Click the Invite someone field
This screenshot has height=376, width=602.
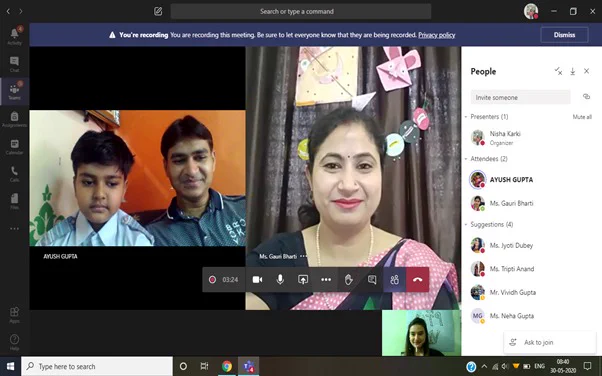tap(520, 97)
